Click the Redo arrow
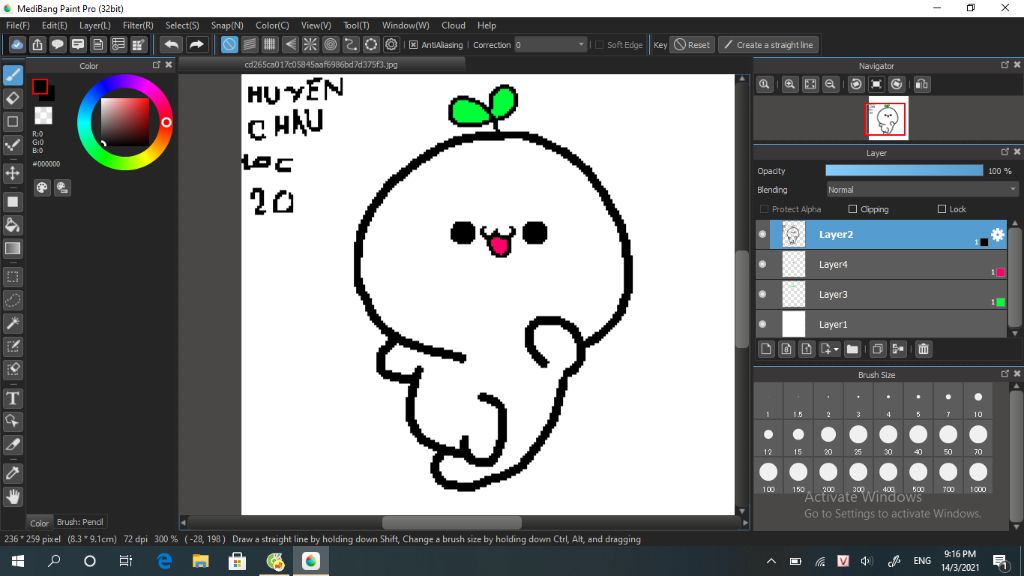 [x=196, y=44]
